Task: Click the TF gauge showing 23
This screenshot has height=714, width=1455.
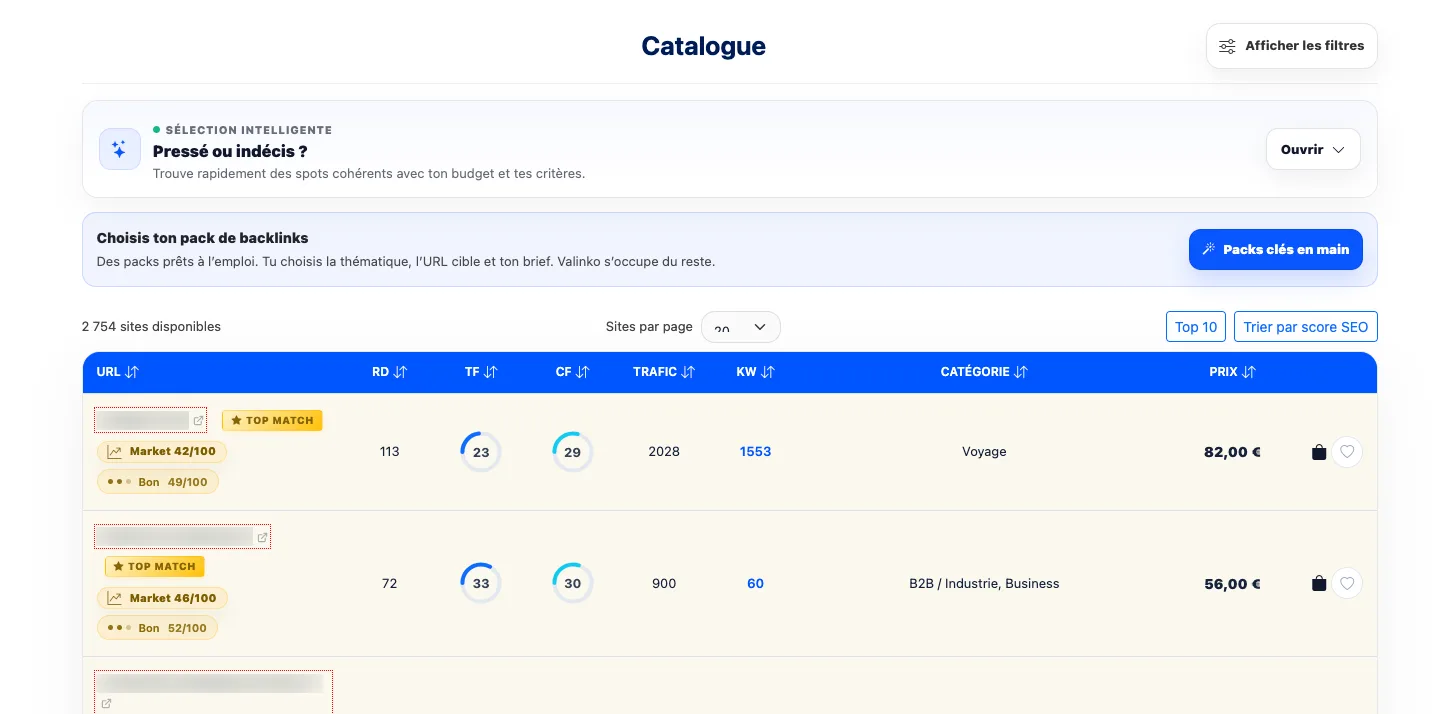Action: pos(481,452)
